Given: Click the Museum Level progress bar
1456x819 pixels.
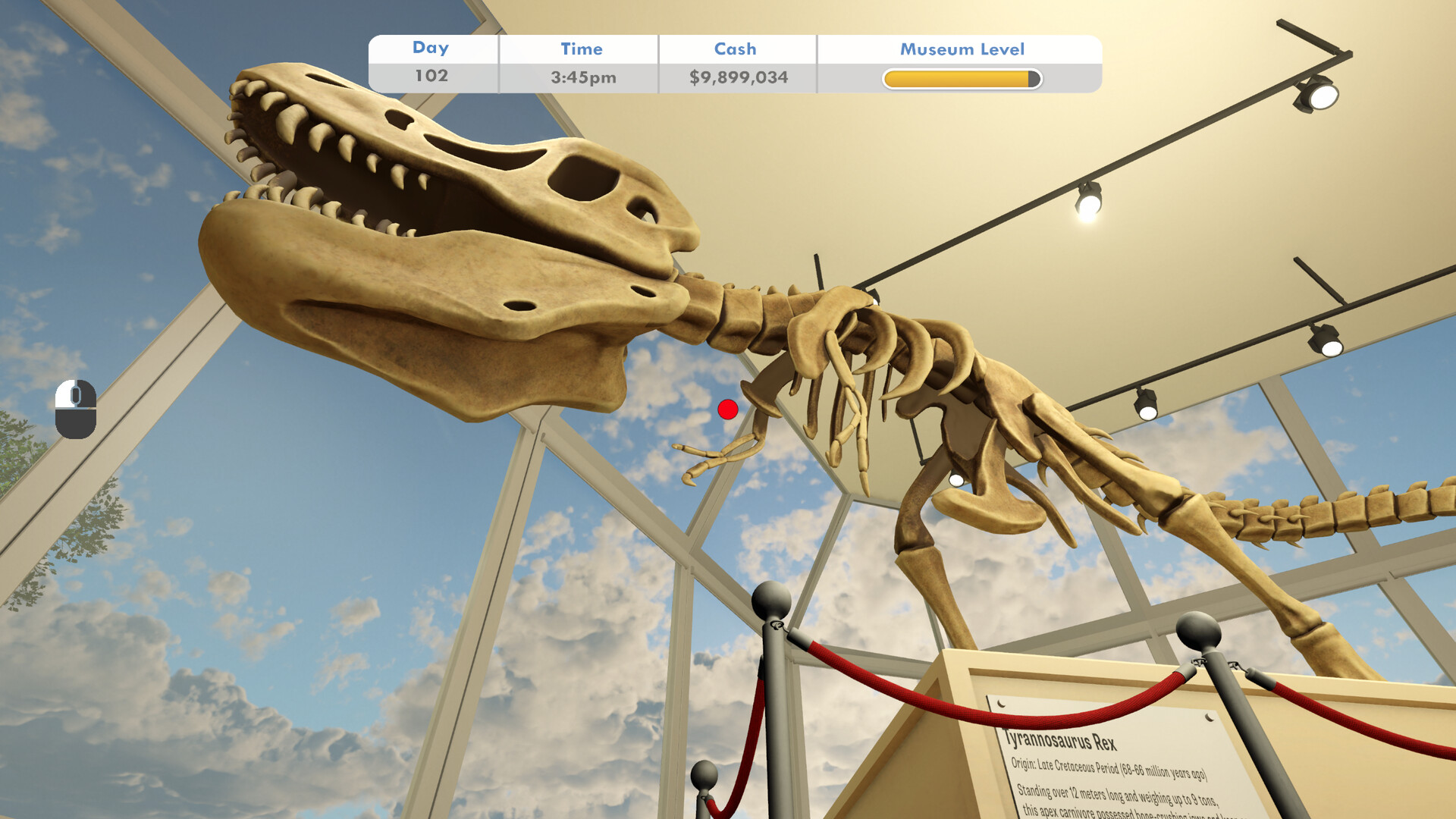Looking at the screenshot, I should pyautogui.click(x=962, y=79).
